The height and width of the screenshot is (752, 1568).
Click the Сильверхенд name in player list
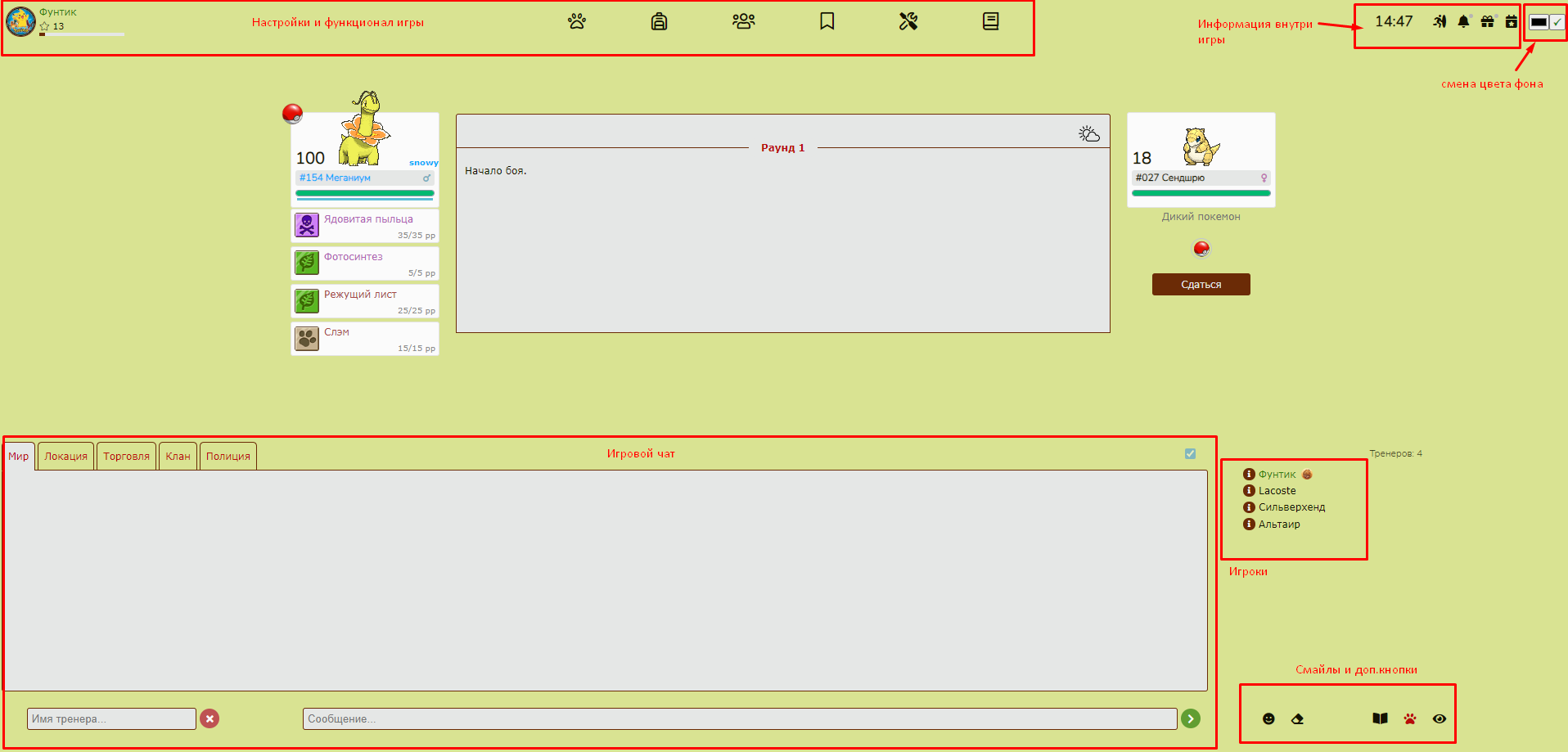[1291, 507]
